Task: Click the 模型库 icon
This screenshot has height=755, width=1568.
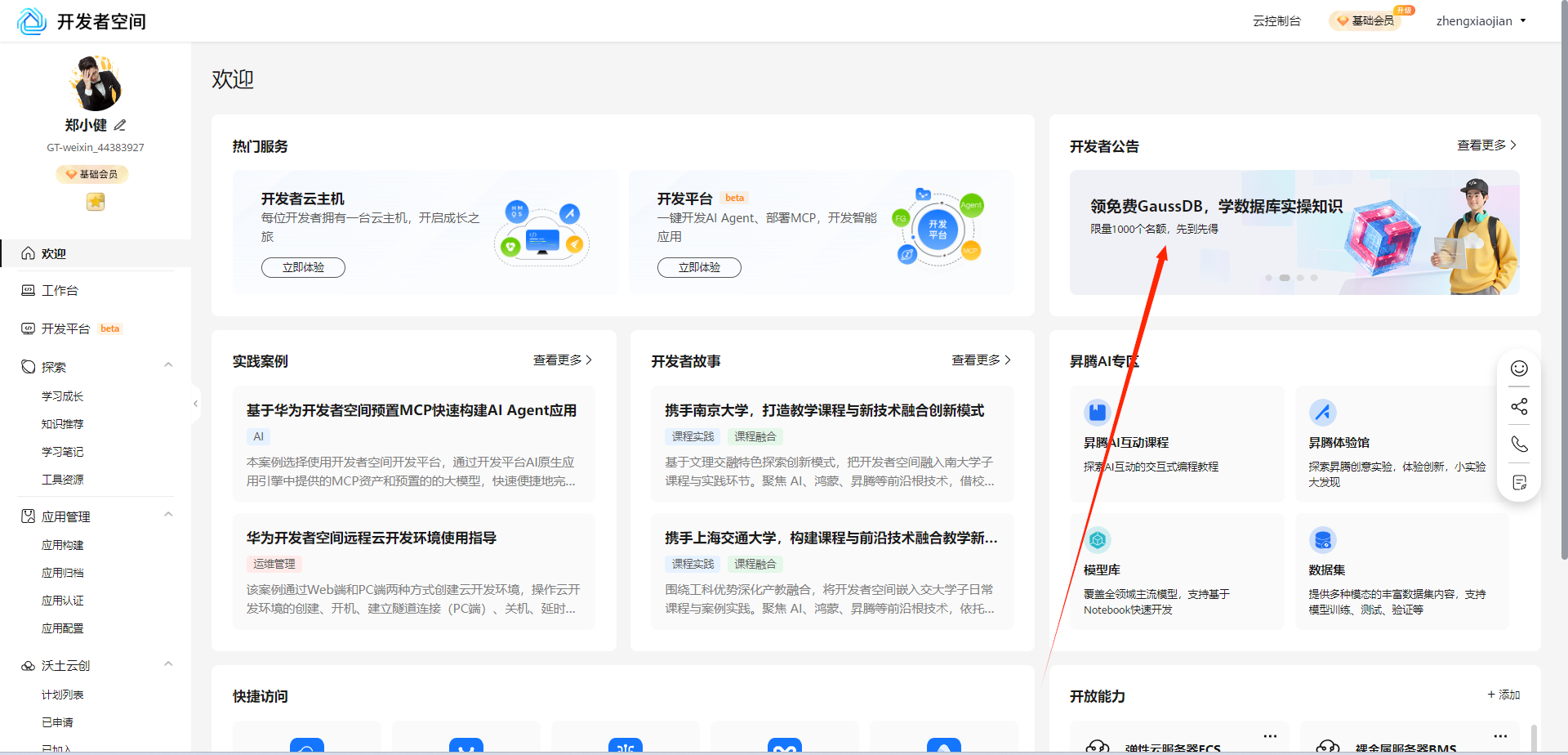Action: [1098, 540]
